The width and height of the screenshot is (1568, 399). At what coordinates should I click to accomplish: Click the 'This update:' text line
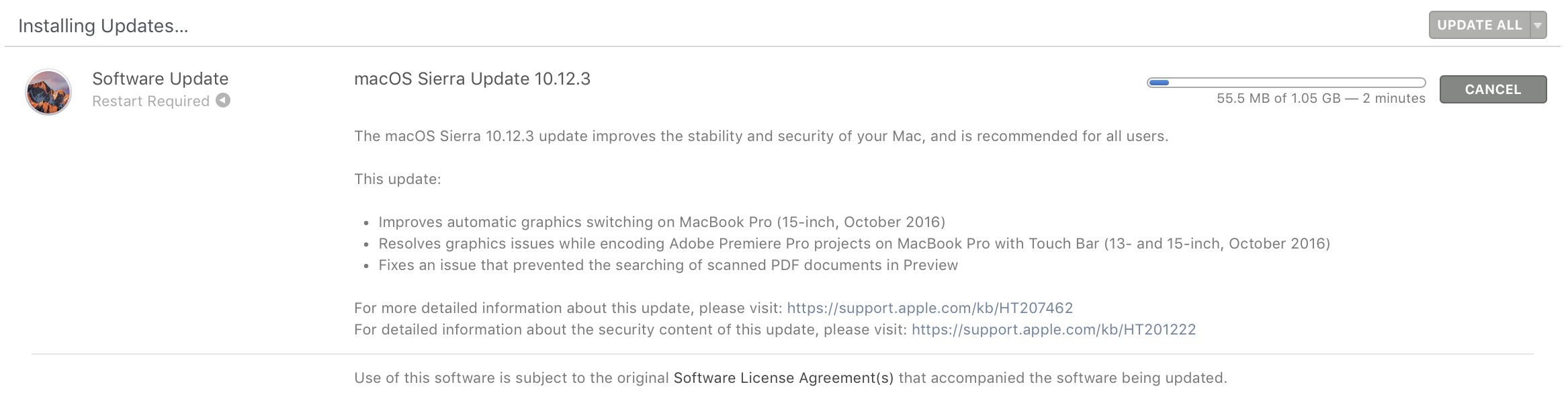397,179
